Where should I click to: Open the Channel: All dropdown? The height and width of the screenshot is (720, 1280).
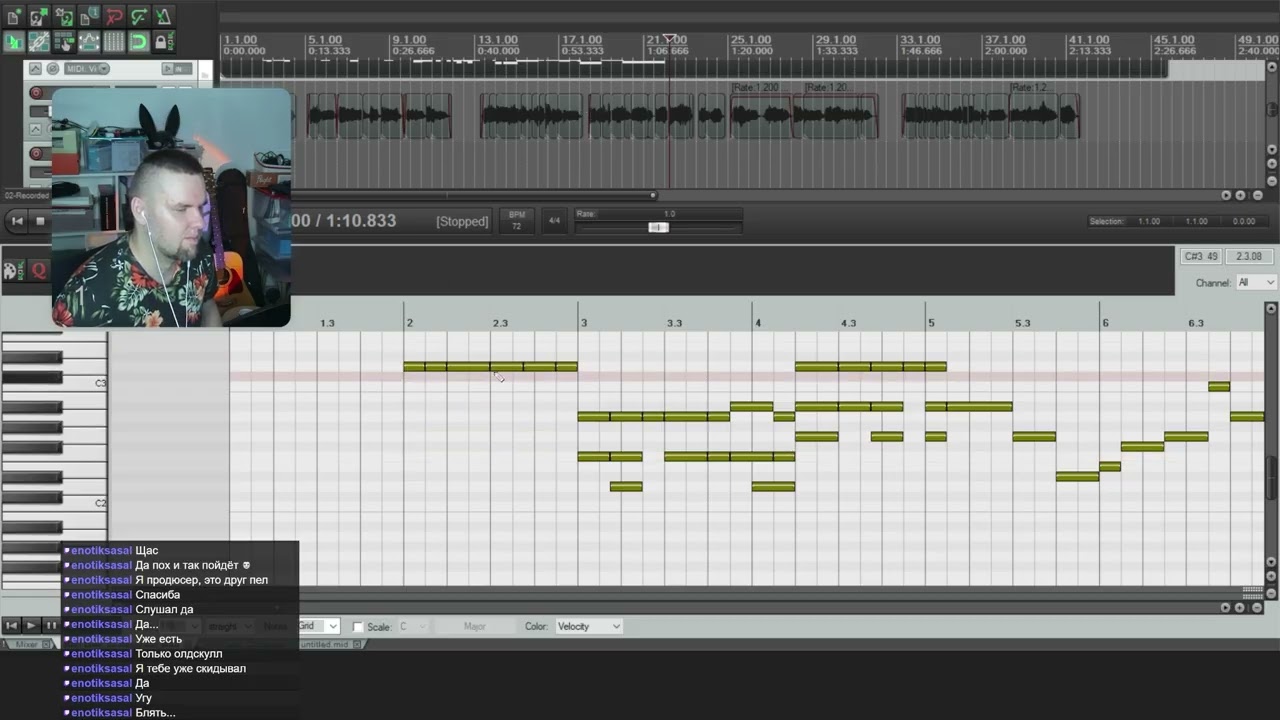pos(1256,283)
